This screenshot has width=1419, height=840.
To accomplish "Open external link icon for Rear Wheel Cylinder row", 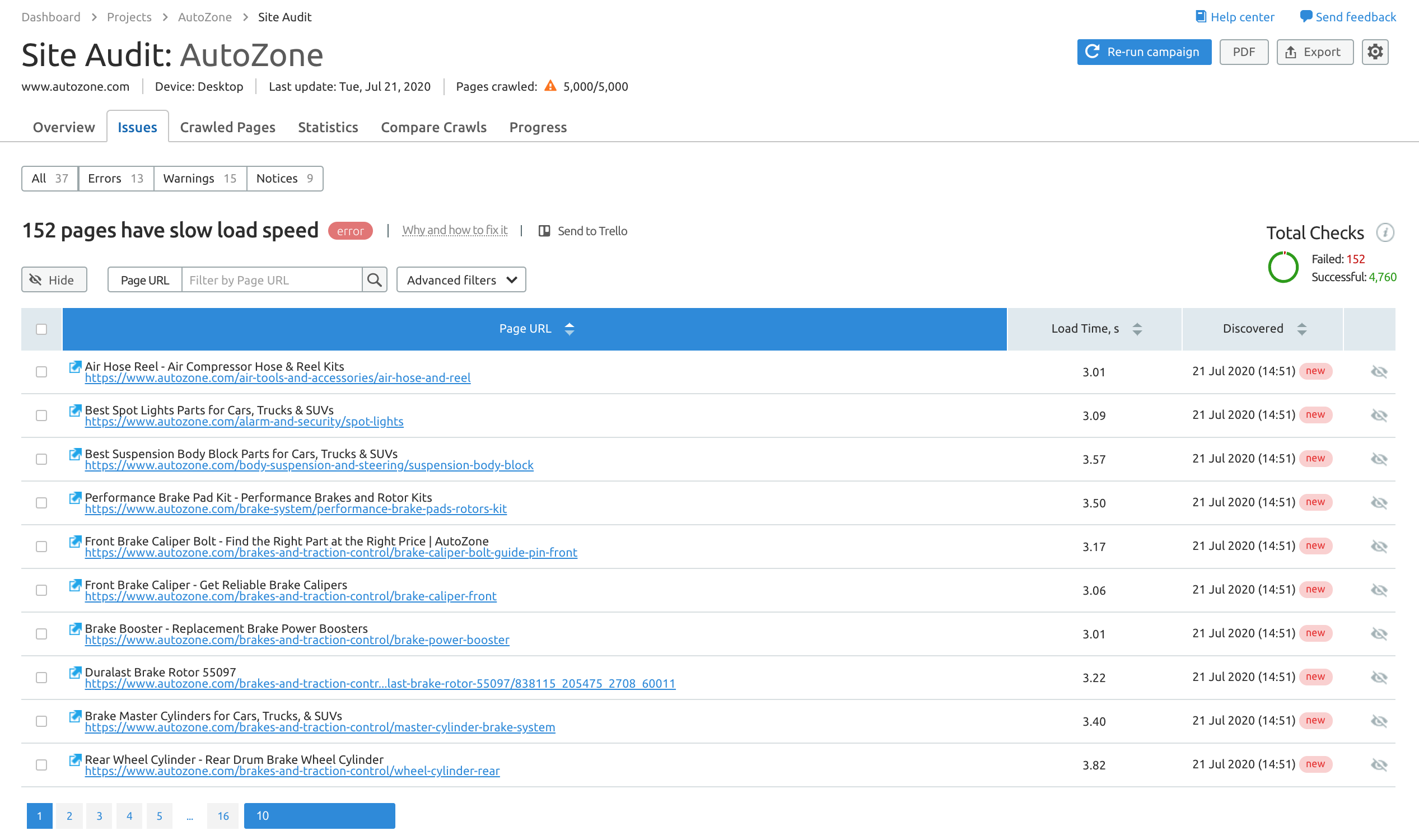I will [x=74, y=759].
